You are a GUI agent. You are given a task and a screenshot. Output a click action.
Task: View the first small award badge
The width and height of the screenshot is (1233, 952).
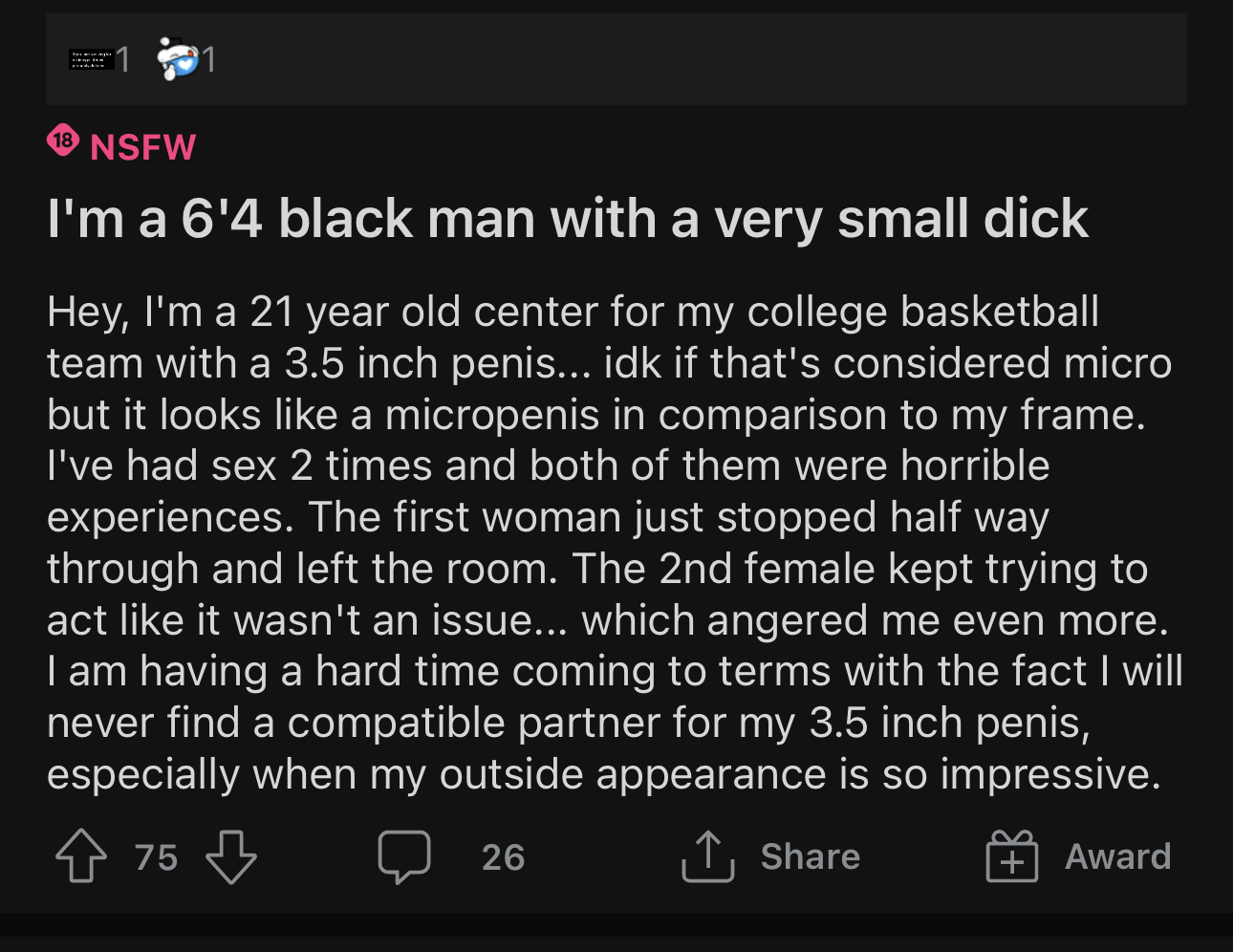(x=92, y=59)
